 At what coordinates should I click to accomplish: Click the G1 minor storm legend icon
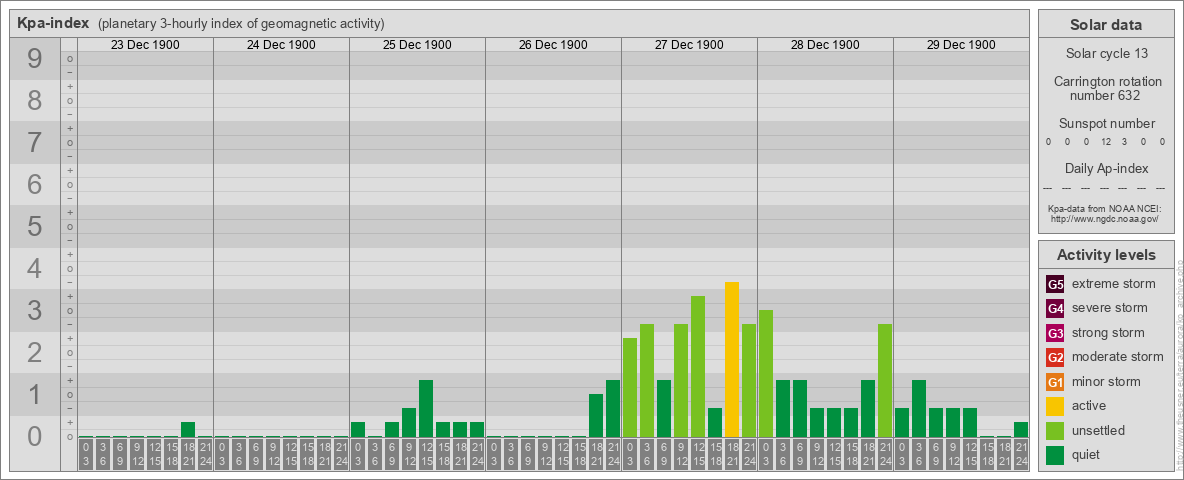click(x=1055, y=382)
